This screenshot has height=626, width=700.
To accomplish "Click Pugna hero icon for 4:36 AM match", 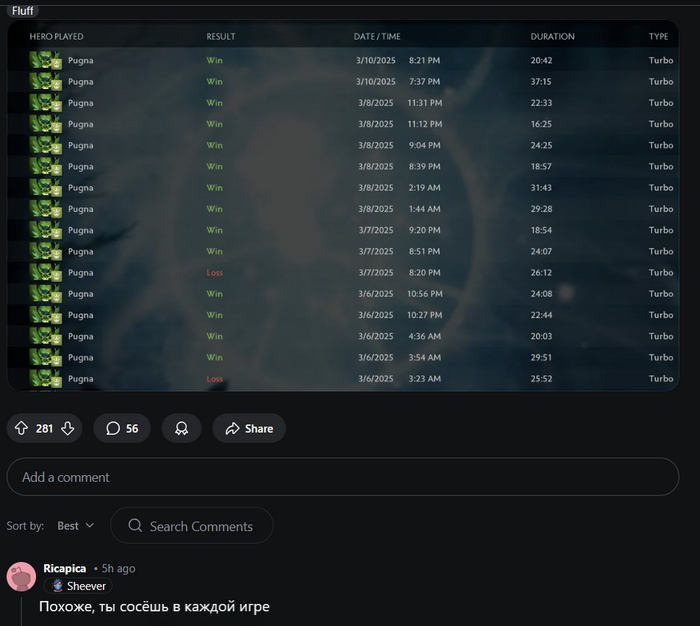I will click(x=46, y=336).
